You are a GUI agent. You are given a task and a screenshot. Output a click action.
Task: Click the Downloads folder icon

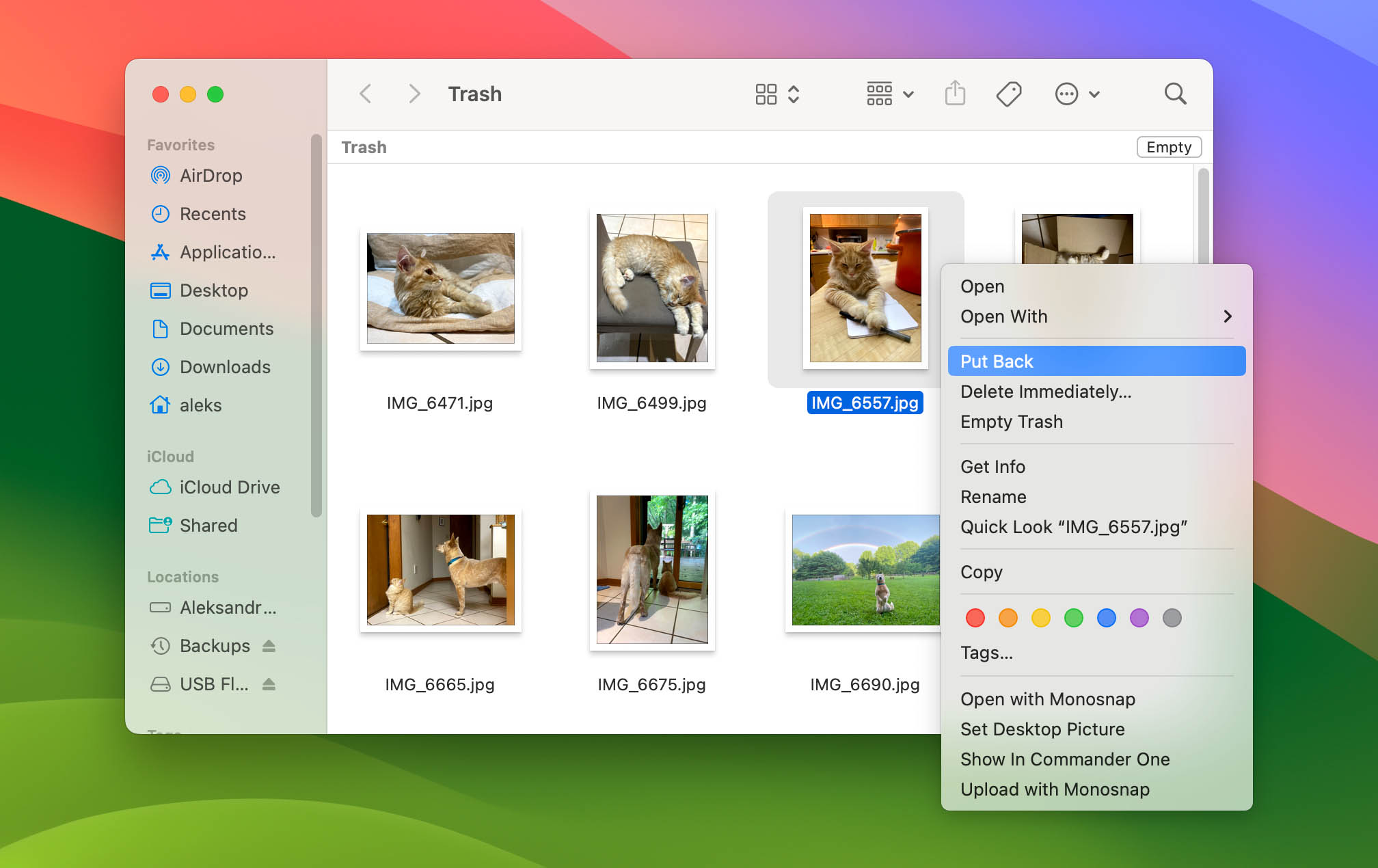159,367
